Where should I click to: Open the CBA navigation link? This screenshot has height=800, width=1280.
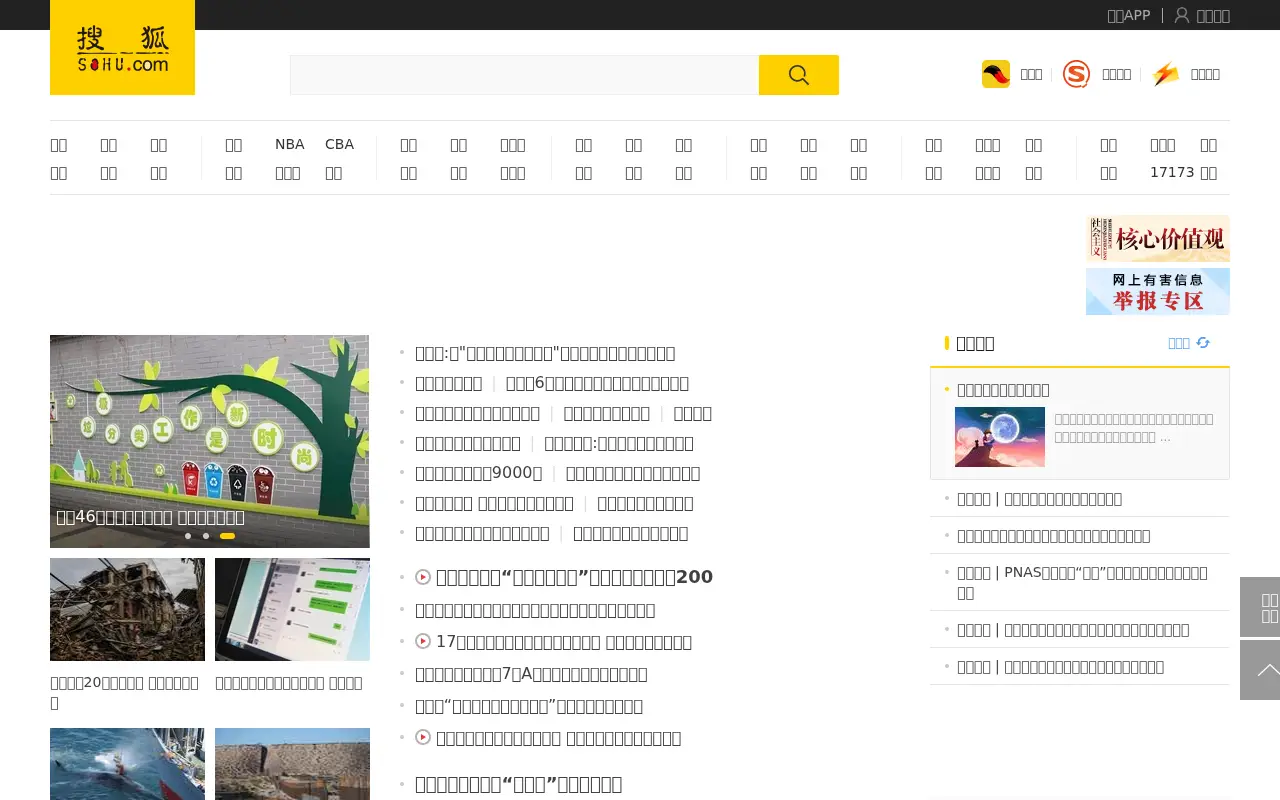[x=339, y=144]
